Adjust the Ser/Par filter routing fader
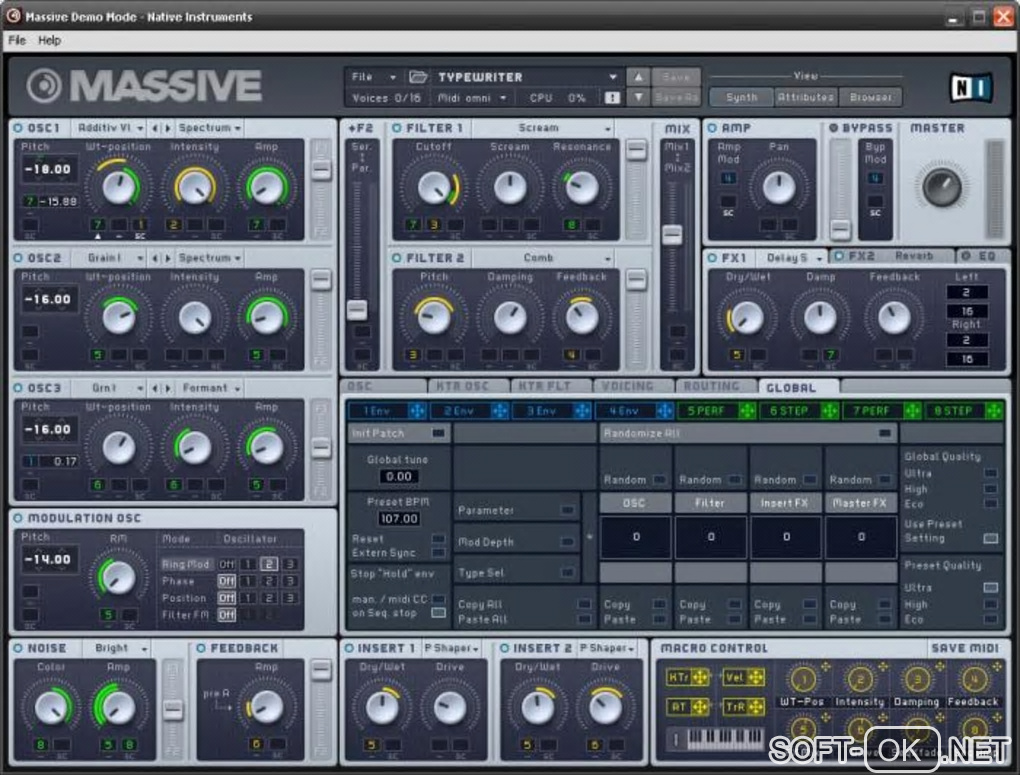 [357, 310]
